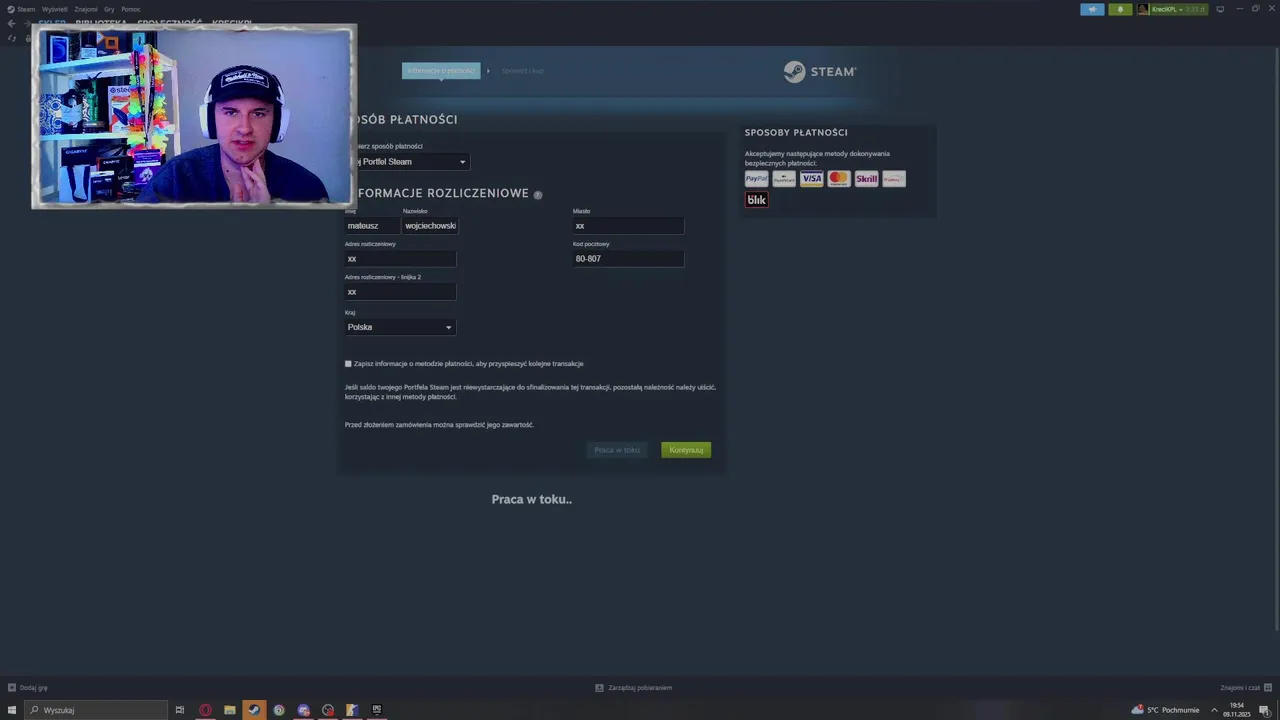
Task: Tick the save payment method information checkbox
Action: pos(348,364)
